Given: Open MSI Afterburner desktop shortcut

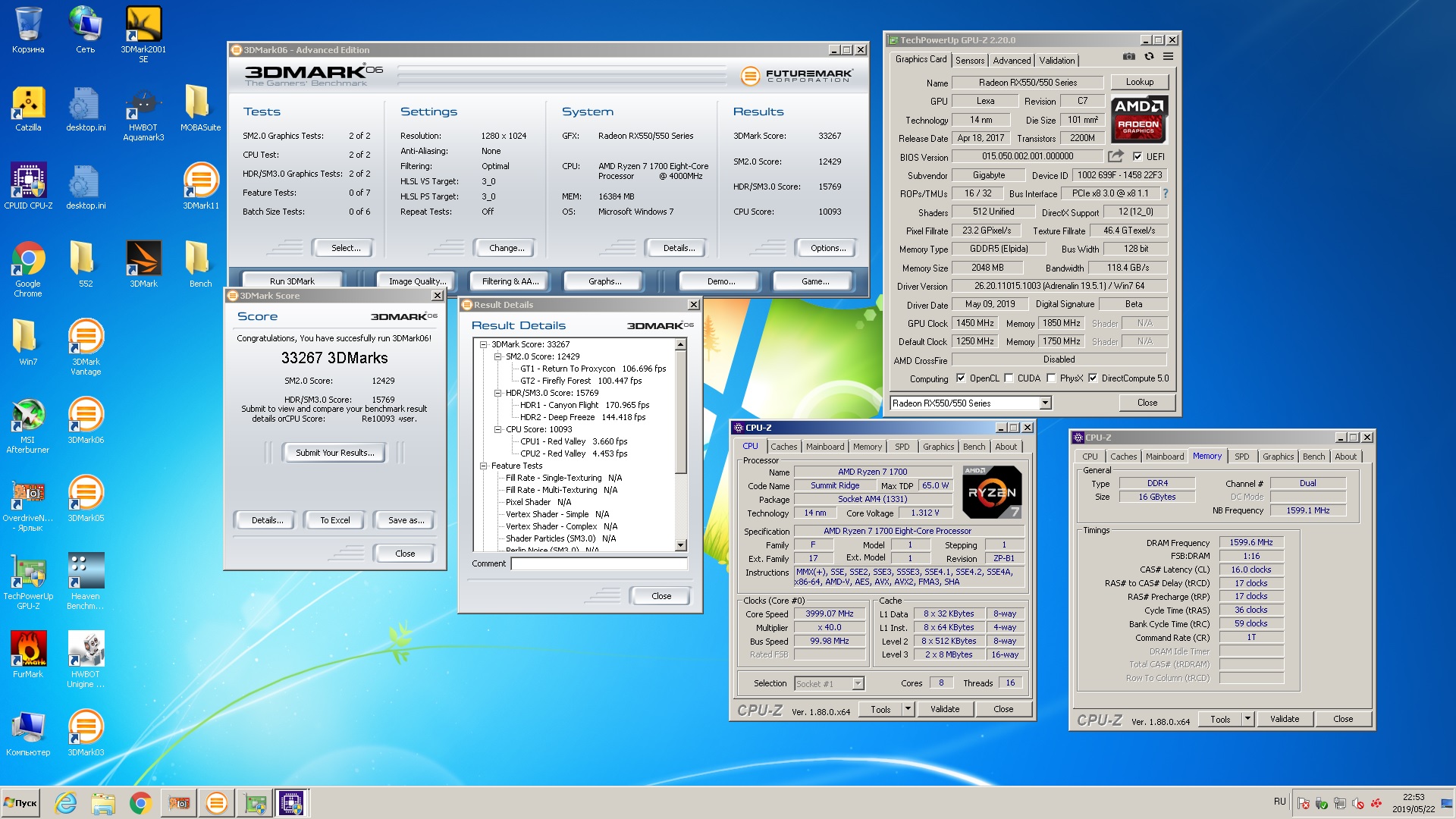Looking at the screenshot, I should point(28,425).
